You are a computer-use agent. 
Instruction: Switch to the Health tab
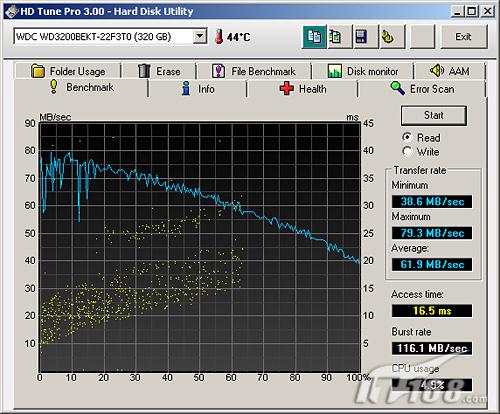tap(303, 89)
